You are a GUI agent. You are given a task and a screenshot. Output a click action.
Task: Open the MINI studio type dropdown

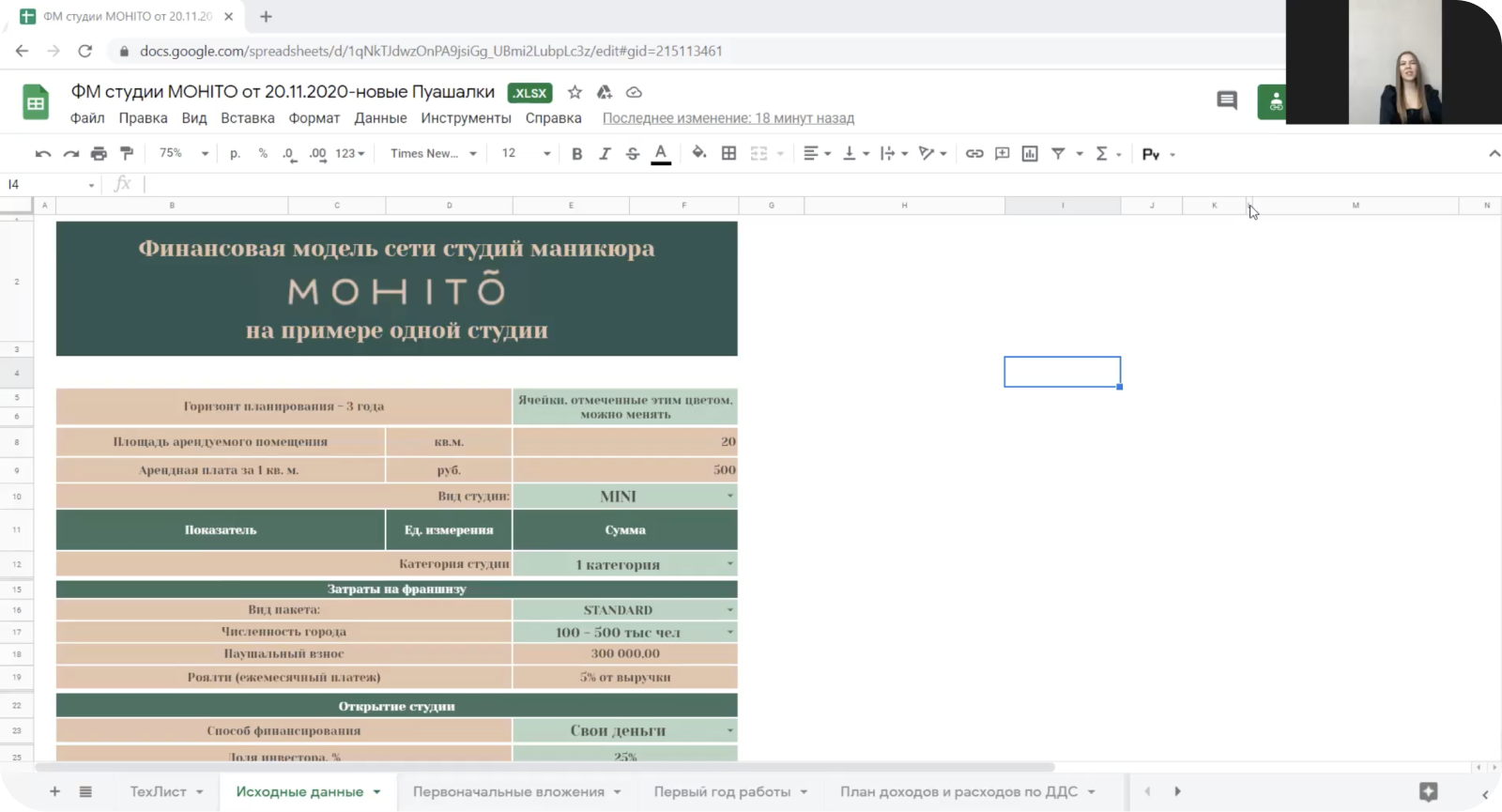pos(729,496)
